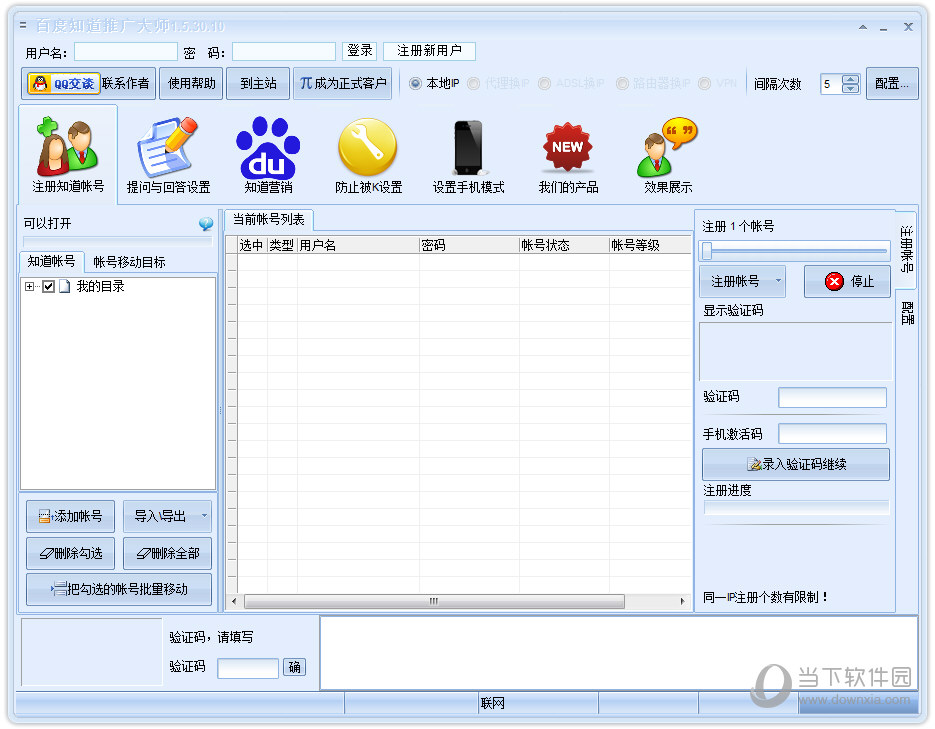Switch to the 帐号移动目标 tab
The width and height of the screenshot is (935, 729).
[x=129, y=262]
